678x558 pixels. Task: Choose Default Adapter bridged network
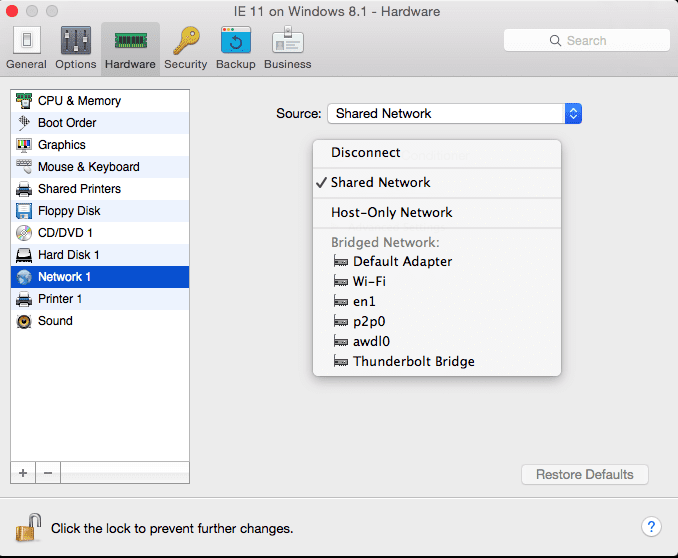tap(437, 262)
